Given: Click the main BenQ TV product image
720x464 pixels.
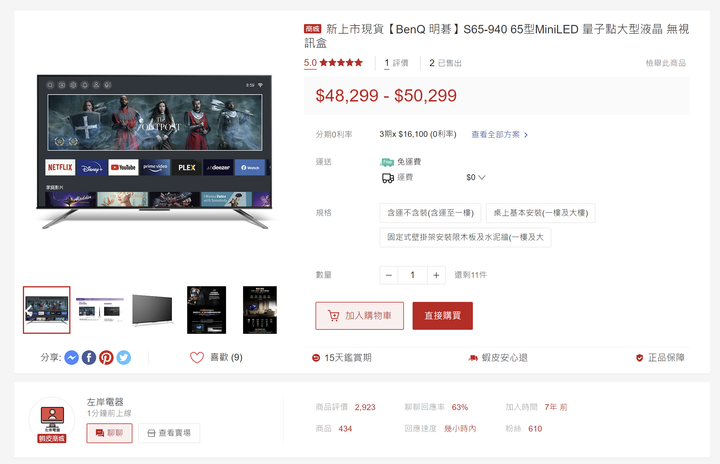Looking at the screenshot, I should tap(155, 152).
